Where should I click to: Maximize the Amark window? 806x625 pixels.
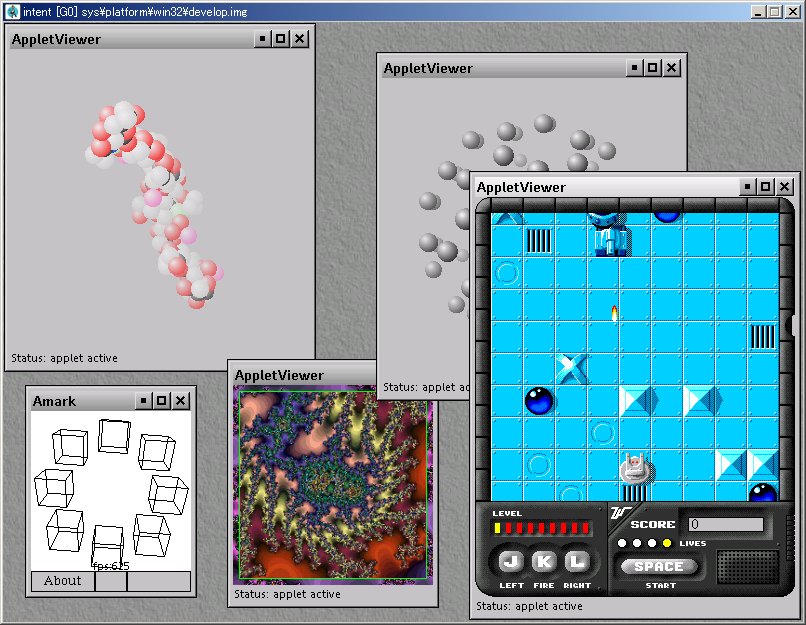pyautogui.click(x=161, y=400)
